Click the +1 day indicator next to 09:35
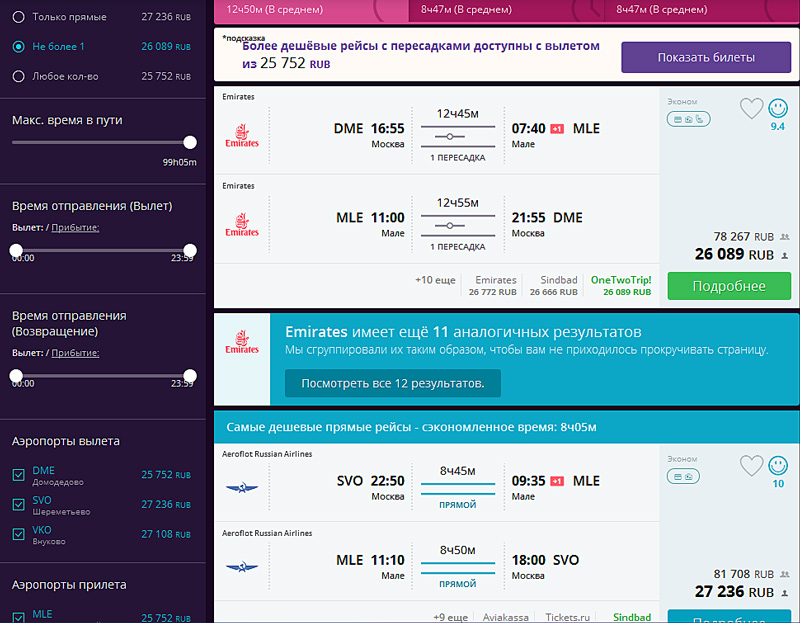The image size is (800, 623). click(x=557, y=481)
